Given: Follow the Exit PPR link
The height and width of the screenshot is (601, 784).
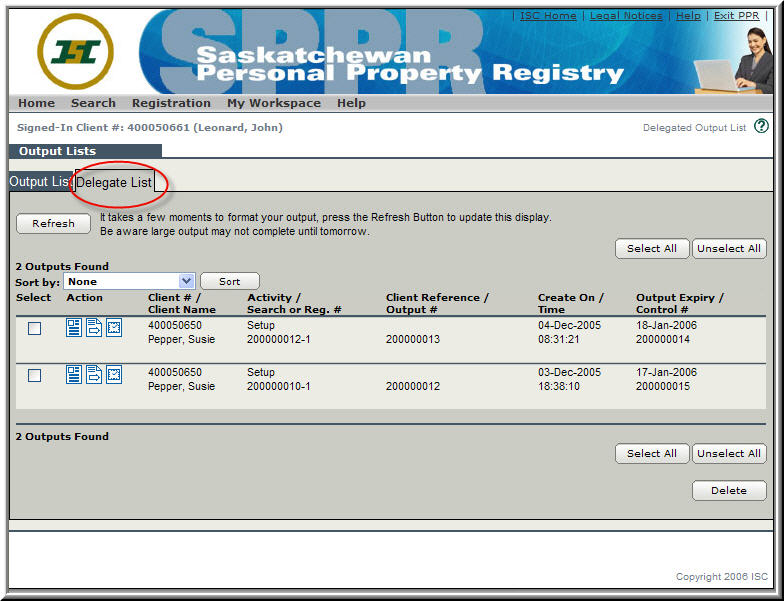Looking at the screenshot, I should point(736,16).
